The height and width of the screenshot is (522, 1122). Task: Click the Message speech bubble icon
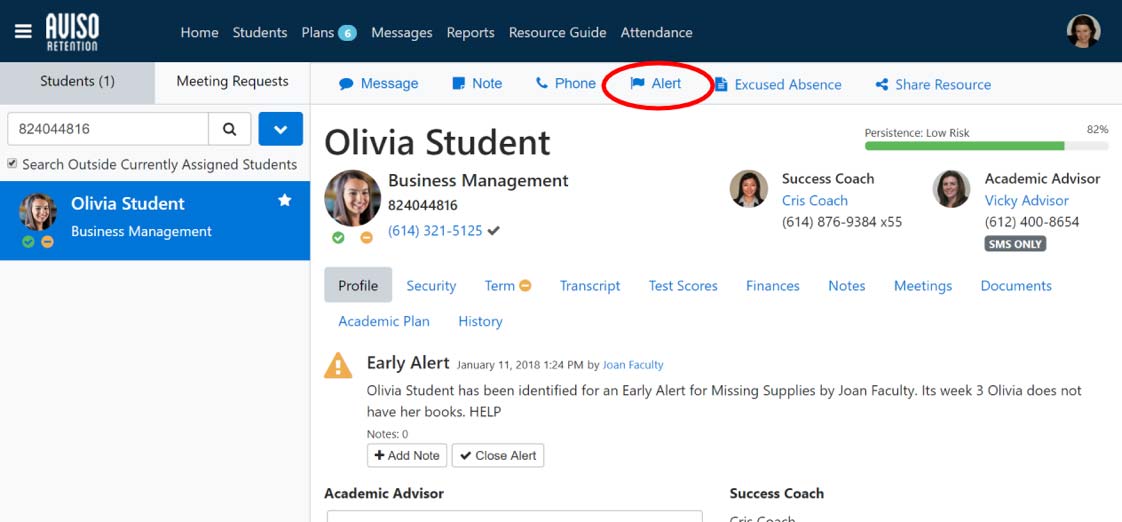[x=346, y=84]
